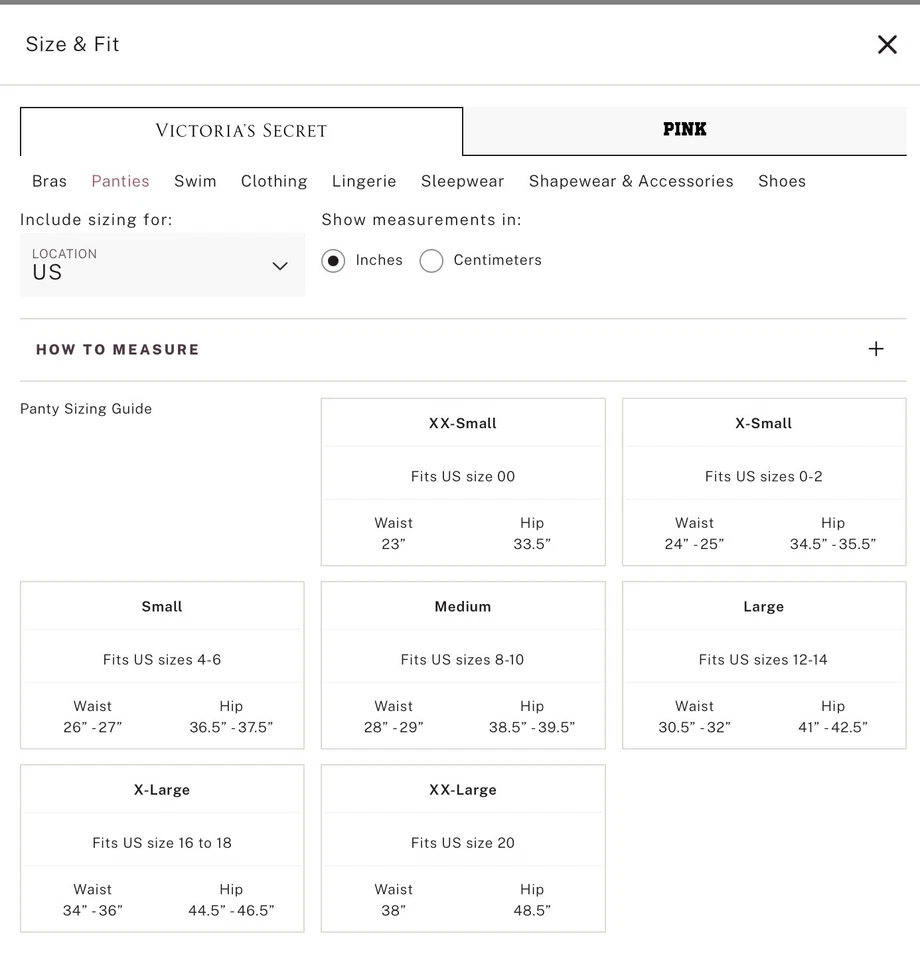Click the X-Small size heading
This screenshot has width=920, height=960.
tap(763, 424)
